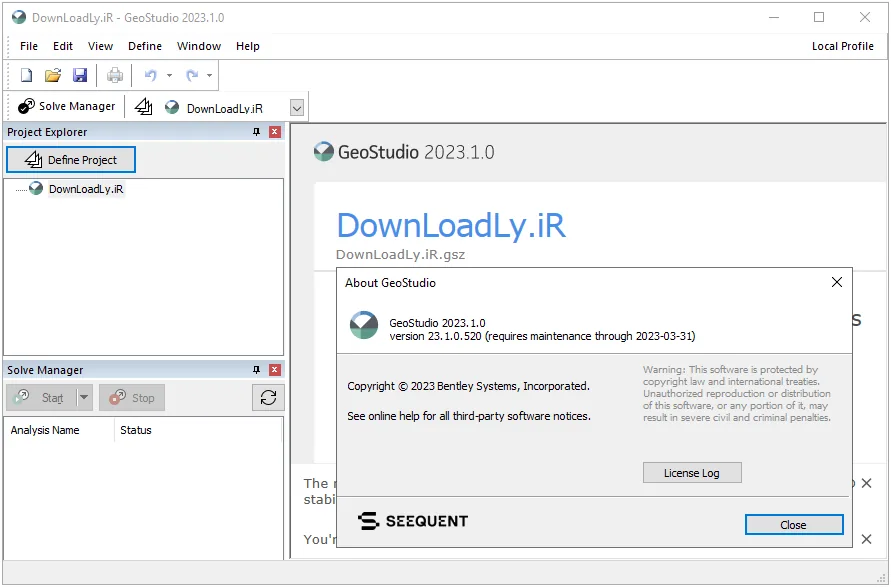Open the Define menu

[x=145, y=46]
